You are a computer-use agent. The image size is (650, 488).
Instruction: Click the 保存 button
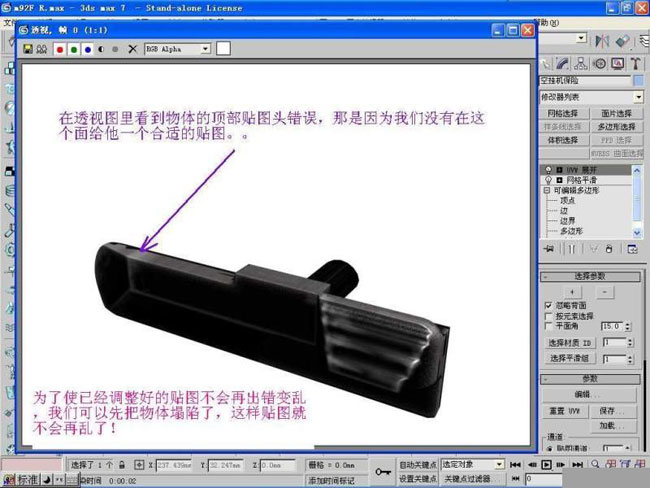[x=613, y=411]
